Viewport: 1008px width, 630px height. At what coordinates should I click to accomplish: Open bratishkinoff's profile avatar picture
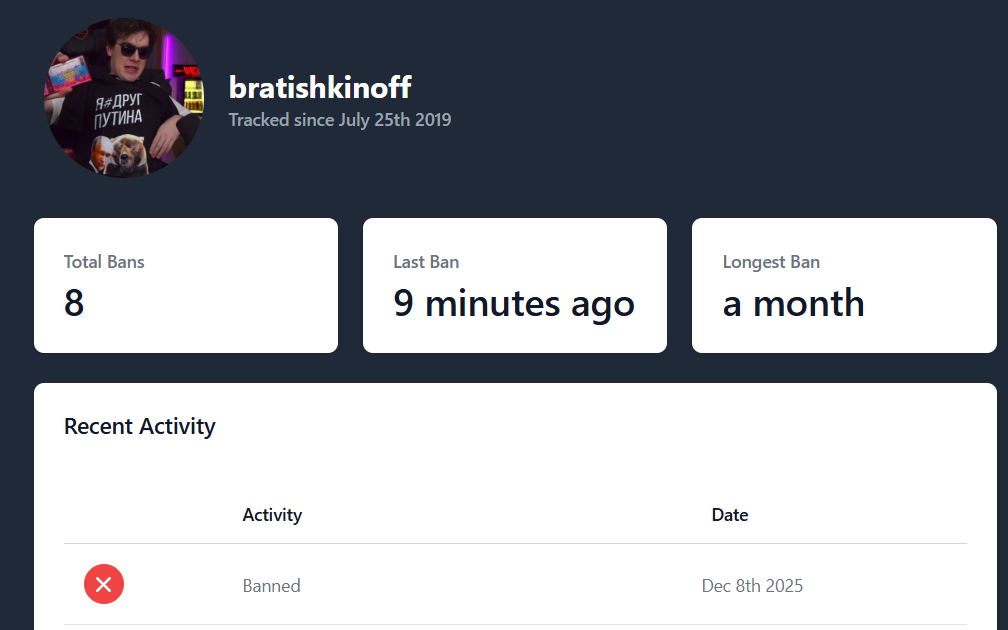click(124, 98)
